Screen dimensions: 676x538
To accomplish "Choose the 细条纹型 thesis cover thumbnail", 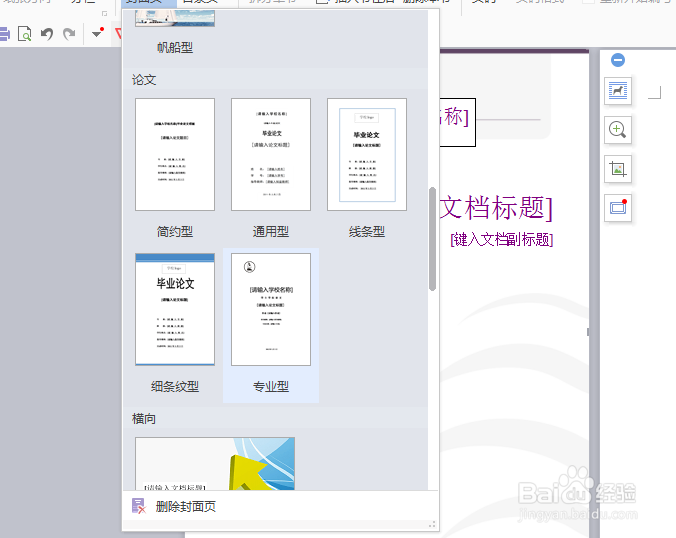I will click(175, 310).
